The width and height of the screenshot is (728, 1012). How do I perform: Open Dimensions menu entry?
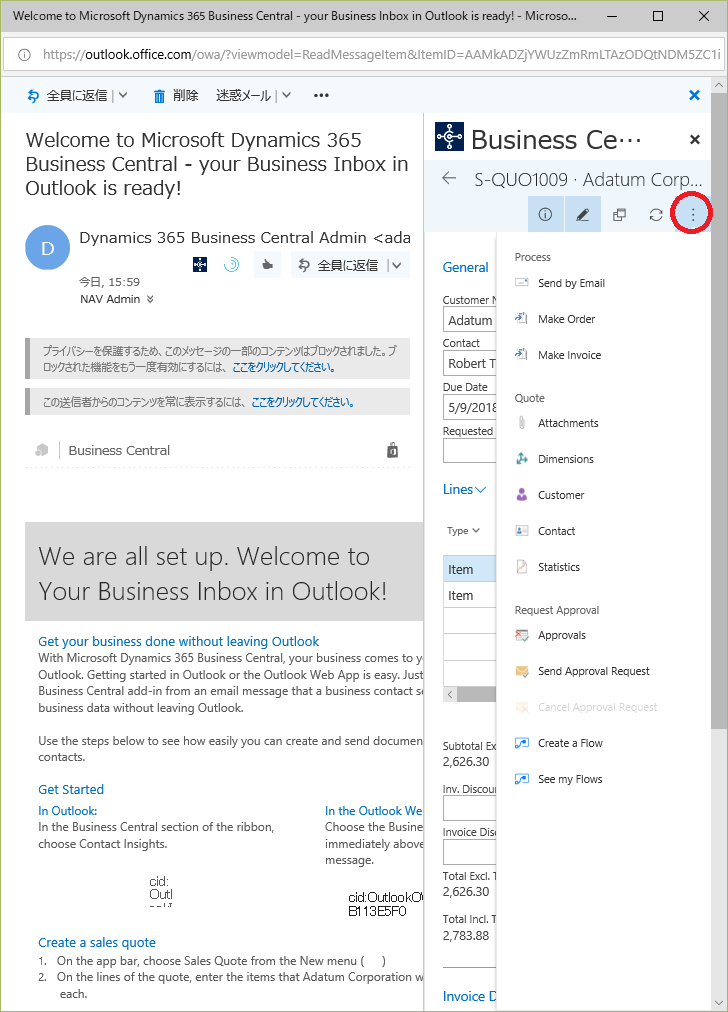click(x=566, y=460)
